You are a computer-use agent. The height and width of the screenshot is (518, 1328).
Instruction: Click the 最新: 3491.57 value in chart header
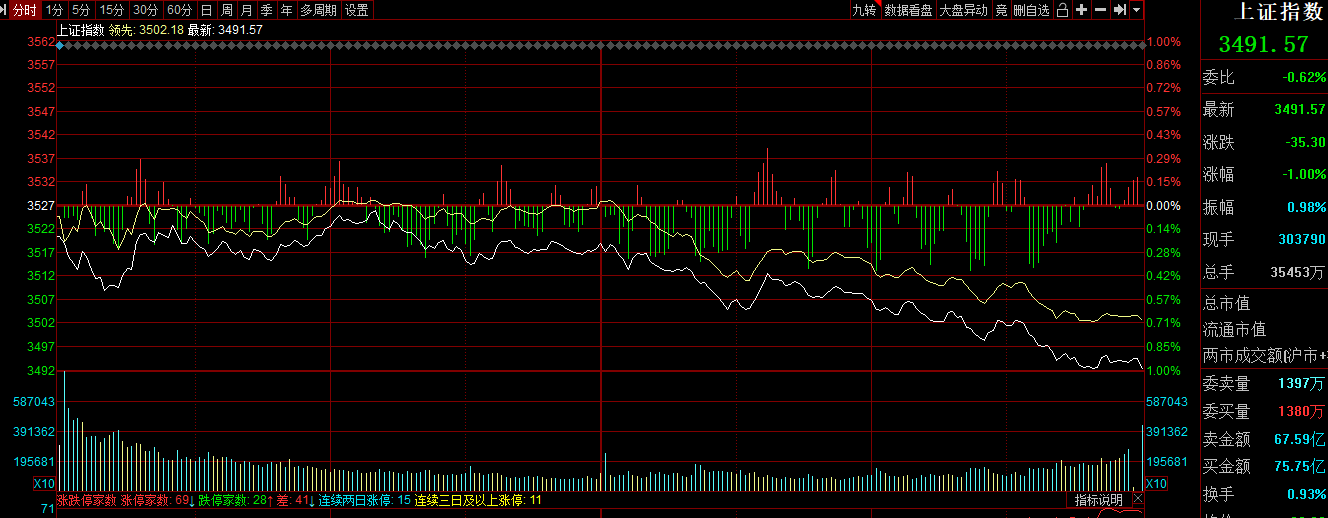point(225,30)
